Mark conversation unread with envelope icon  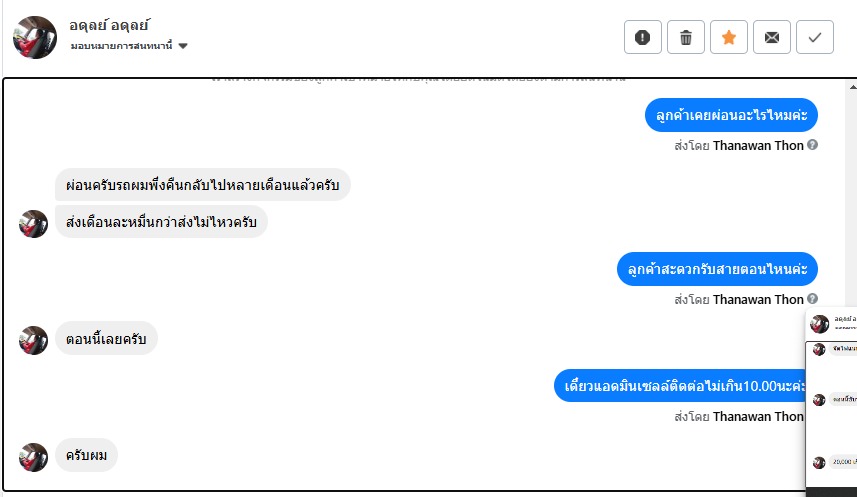(x=772, y=37)
